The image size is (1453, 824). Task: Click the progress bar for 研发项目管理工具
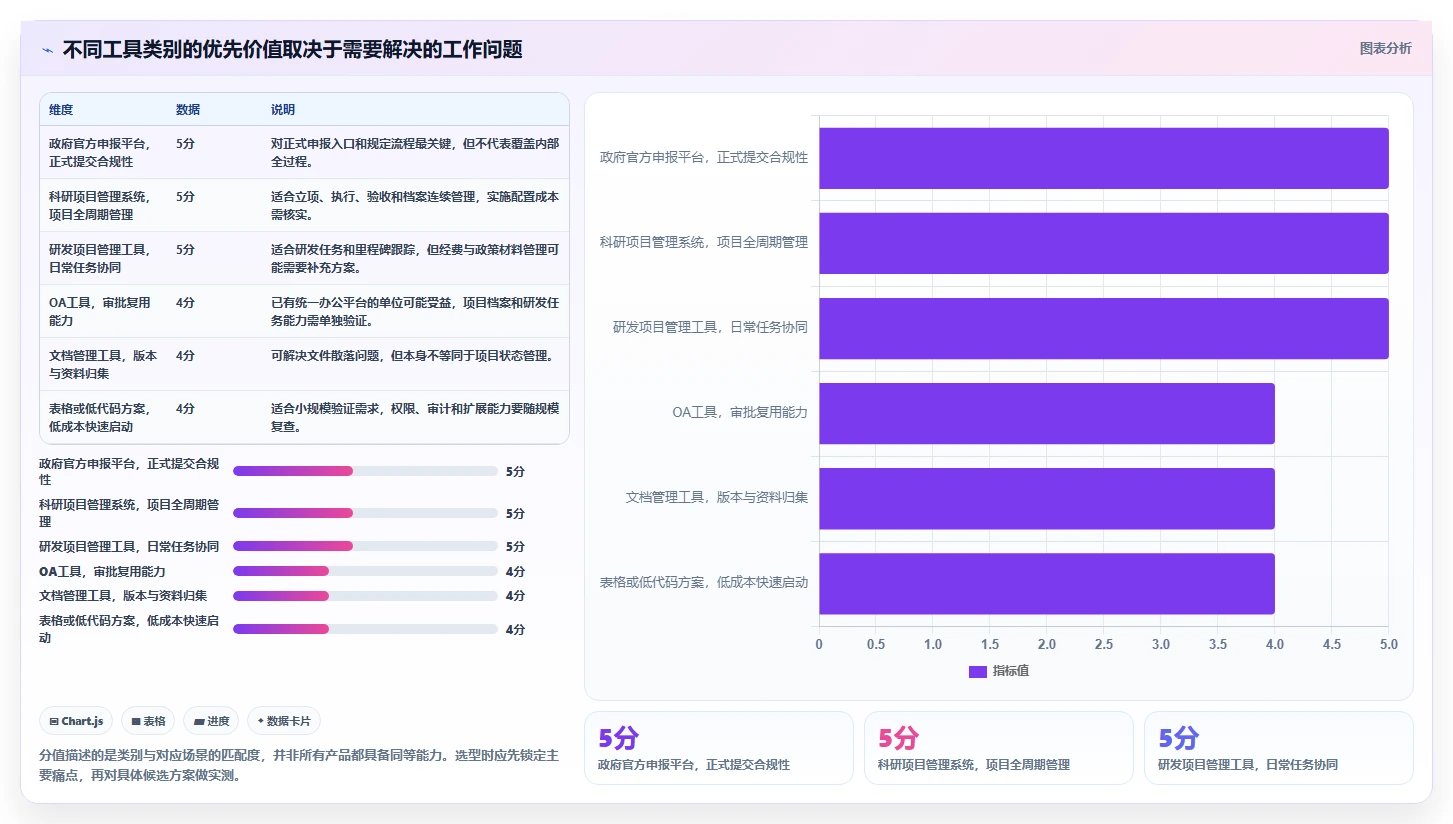click(x=365, y=546)
